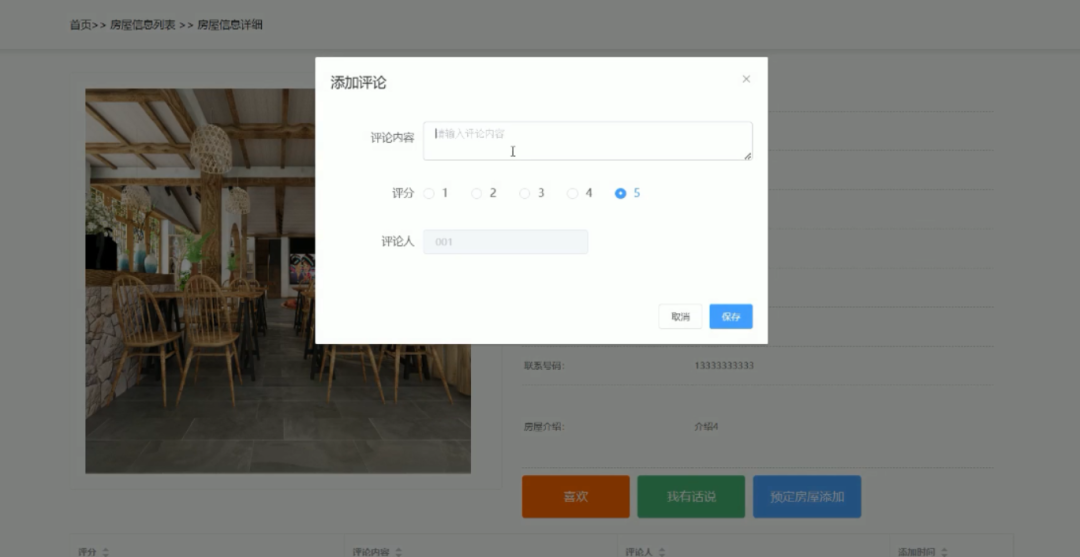Click the 评论人 field showing 001
The width and height of the screenshot is (1080, 557).
pyautogui.click(x=506, y=242)
